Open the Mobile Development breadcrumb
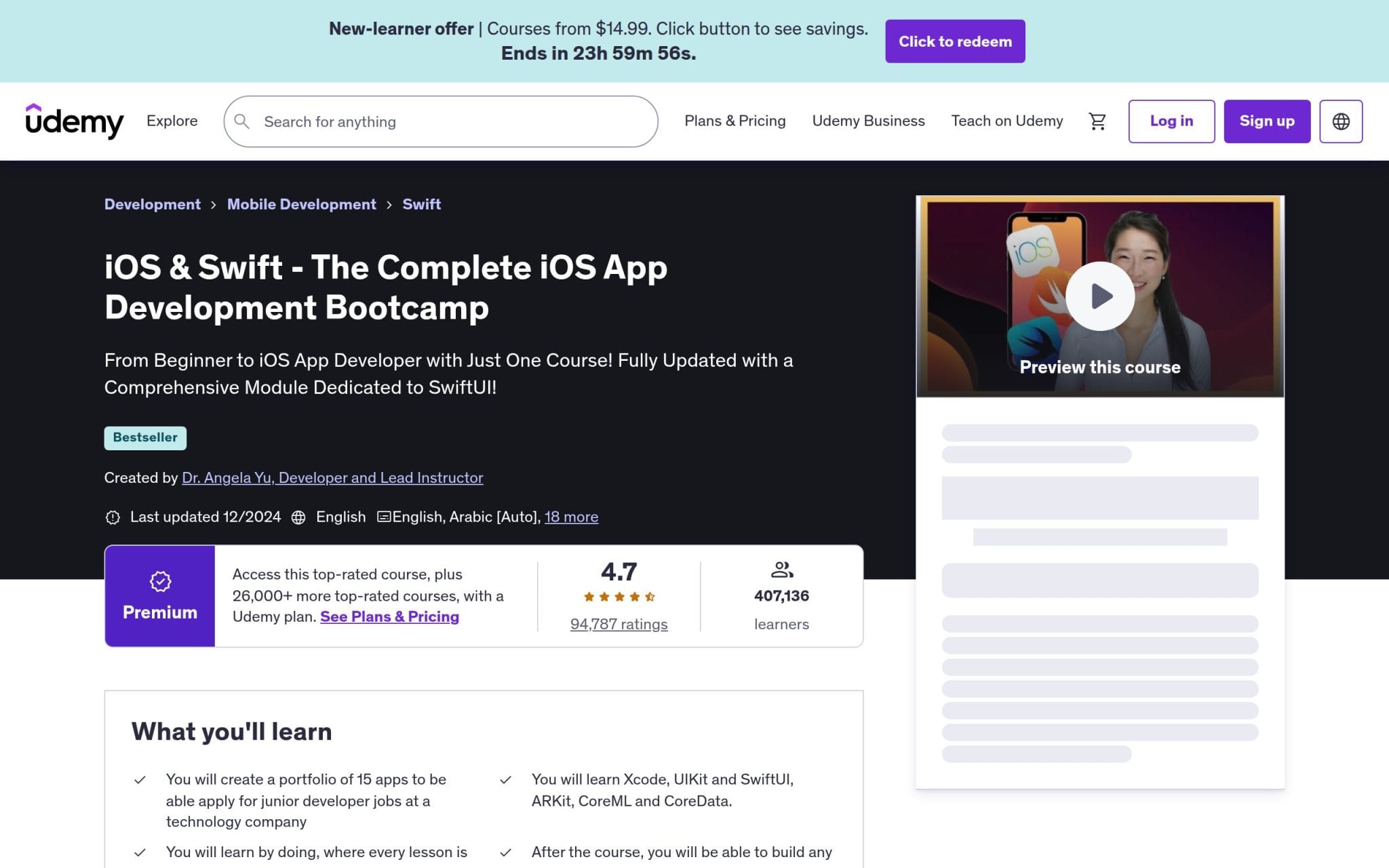 point(301,204)
